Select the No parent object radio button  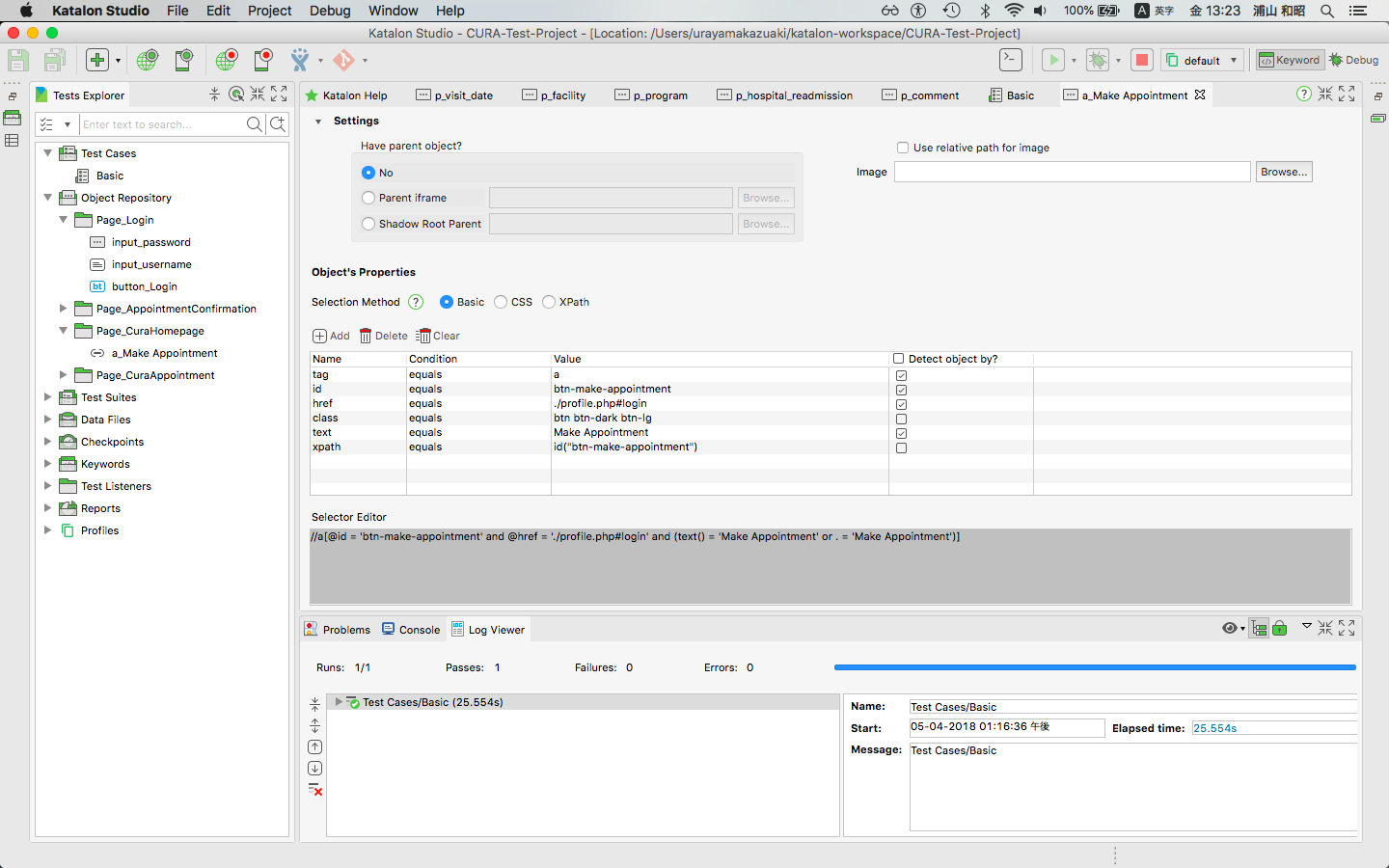click(368, 173)
